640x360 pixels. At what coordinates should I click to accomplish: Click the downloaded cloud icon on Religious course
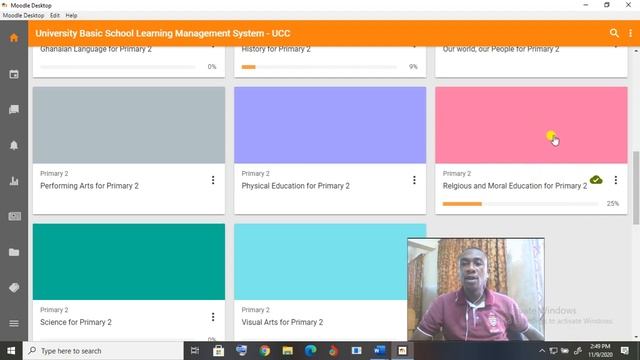[x=596, y=180]
